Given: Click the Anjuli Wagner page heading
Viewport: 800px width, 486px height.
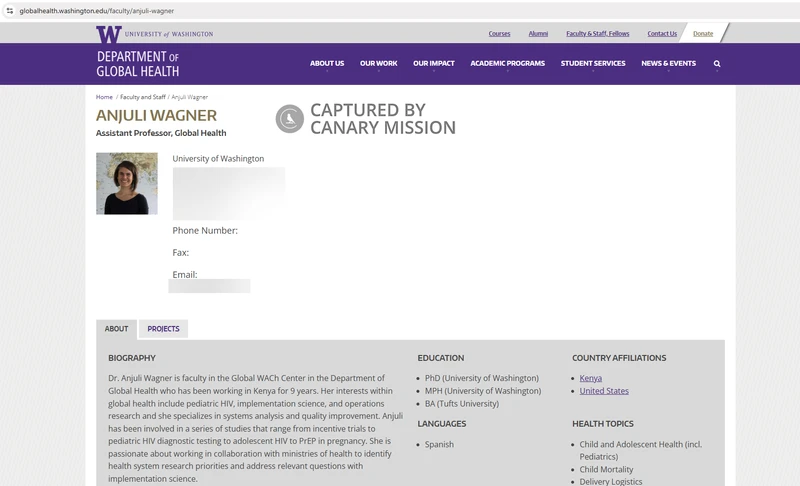Looking at the screenshot, I should 156,116.
